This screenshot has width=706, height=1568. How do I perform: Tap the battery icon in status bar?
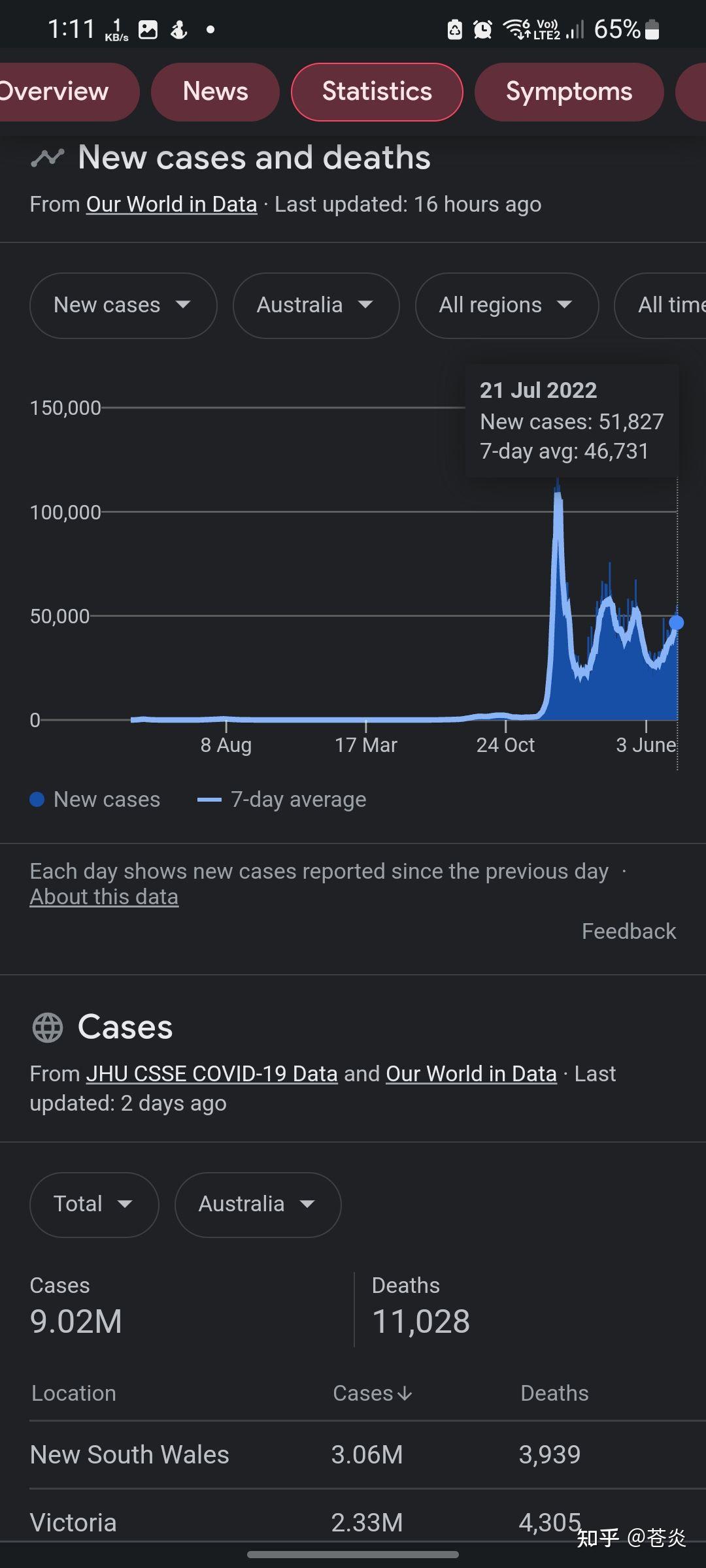coord(652,29)
